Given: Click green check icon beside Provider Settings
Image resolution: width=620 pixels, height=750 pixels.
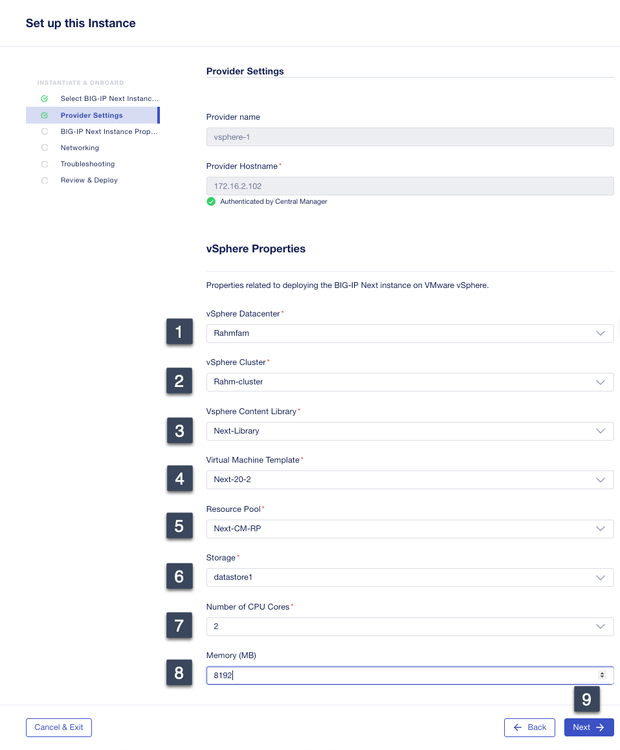Looking at the screenshot, I should click(45, 115).
